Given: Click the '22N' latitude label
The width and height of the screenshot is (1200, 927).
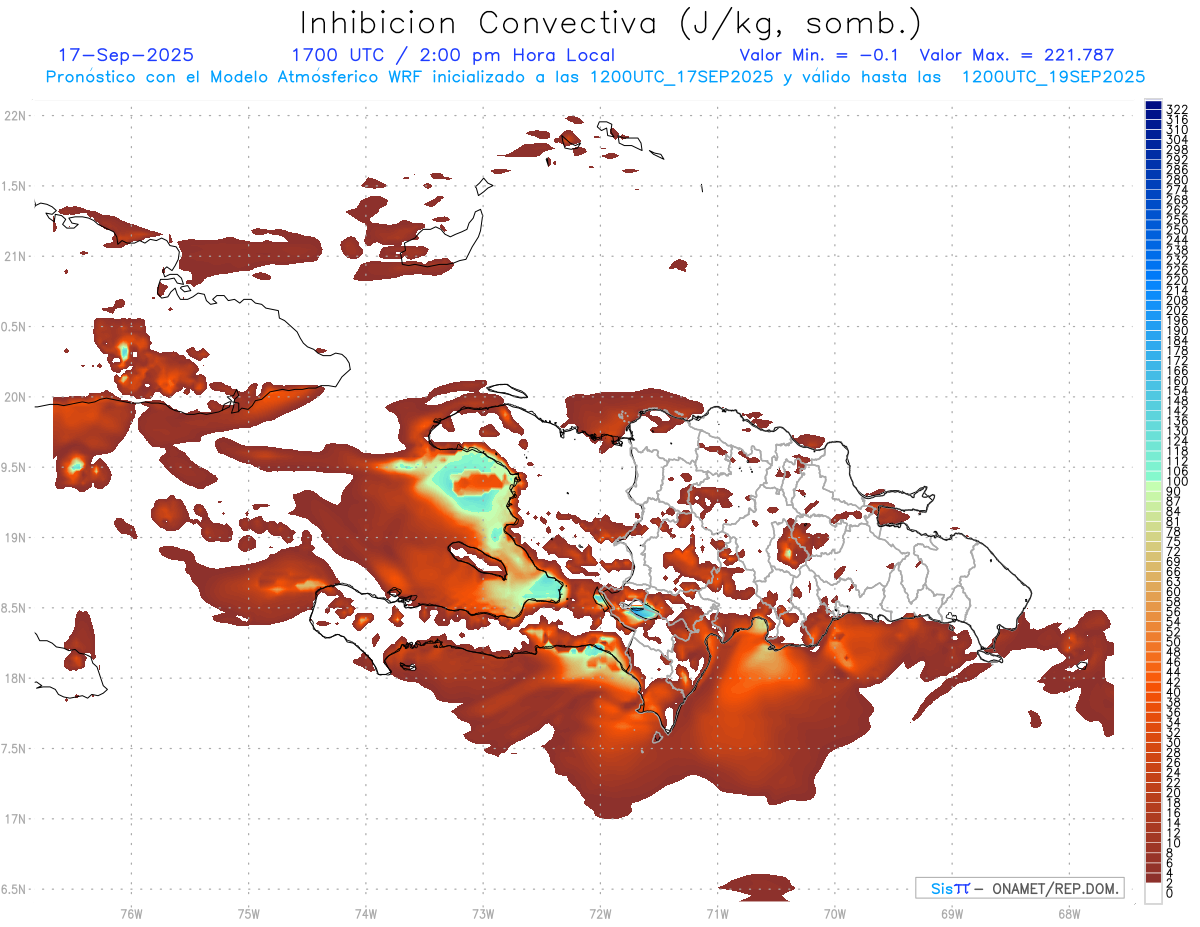Looking at the screenshot, I should click(14, 116).
